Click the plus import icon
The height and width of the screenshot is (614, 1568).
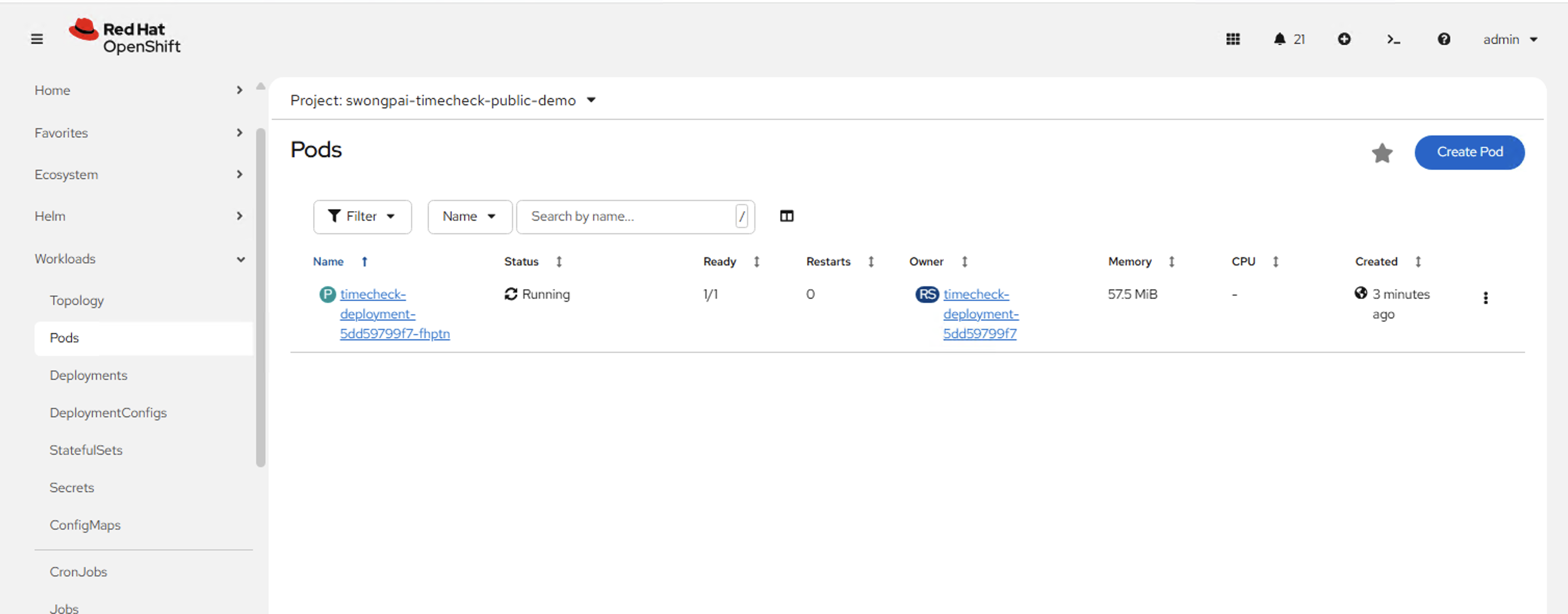(x=1344, y=39)
